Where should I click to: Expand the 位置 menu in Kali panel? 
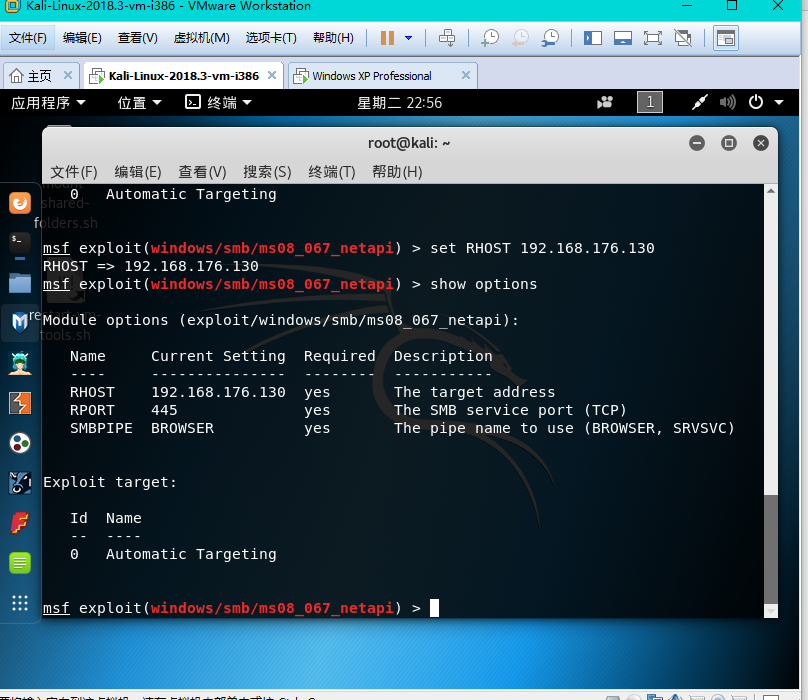(139, 103)
